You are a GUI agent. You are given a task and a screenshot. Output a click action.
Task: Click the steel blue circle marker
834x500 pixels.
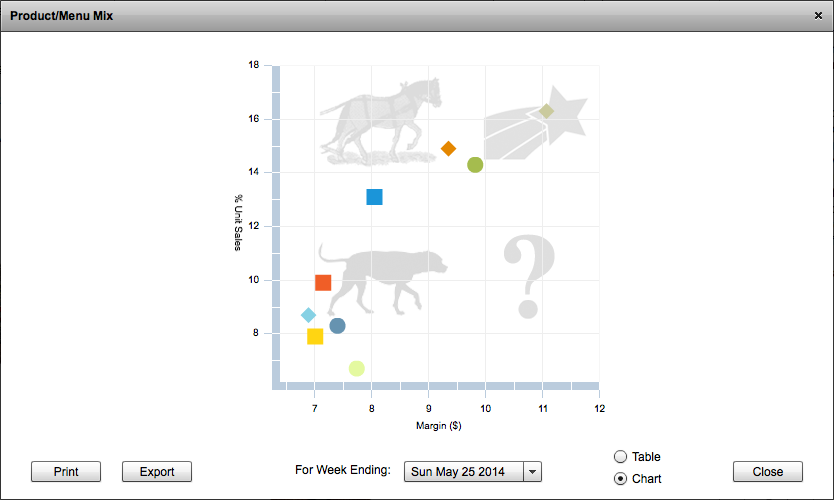(x=337, y=326)
